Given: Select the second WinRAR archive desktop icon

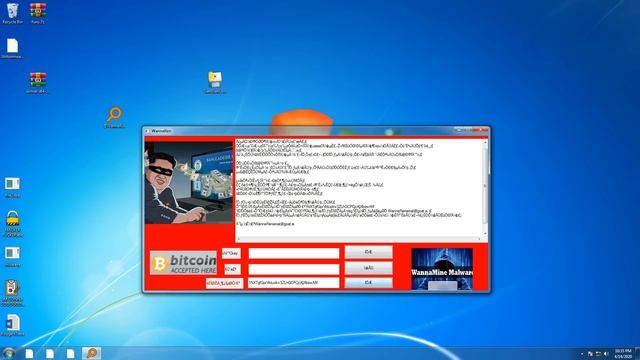Looking at the screenshot, I should pos(38,83).
